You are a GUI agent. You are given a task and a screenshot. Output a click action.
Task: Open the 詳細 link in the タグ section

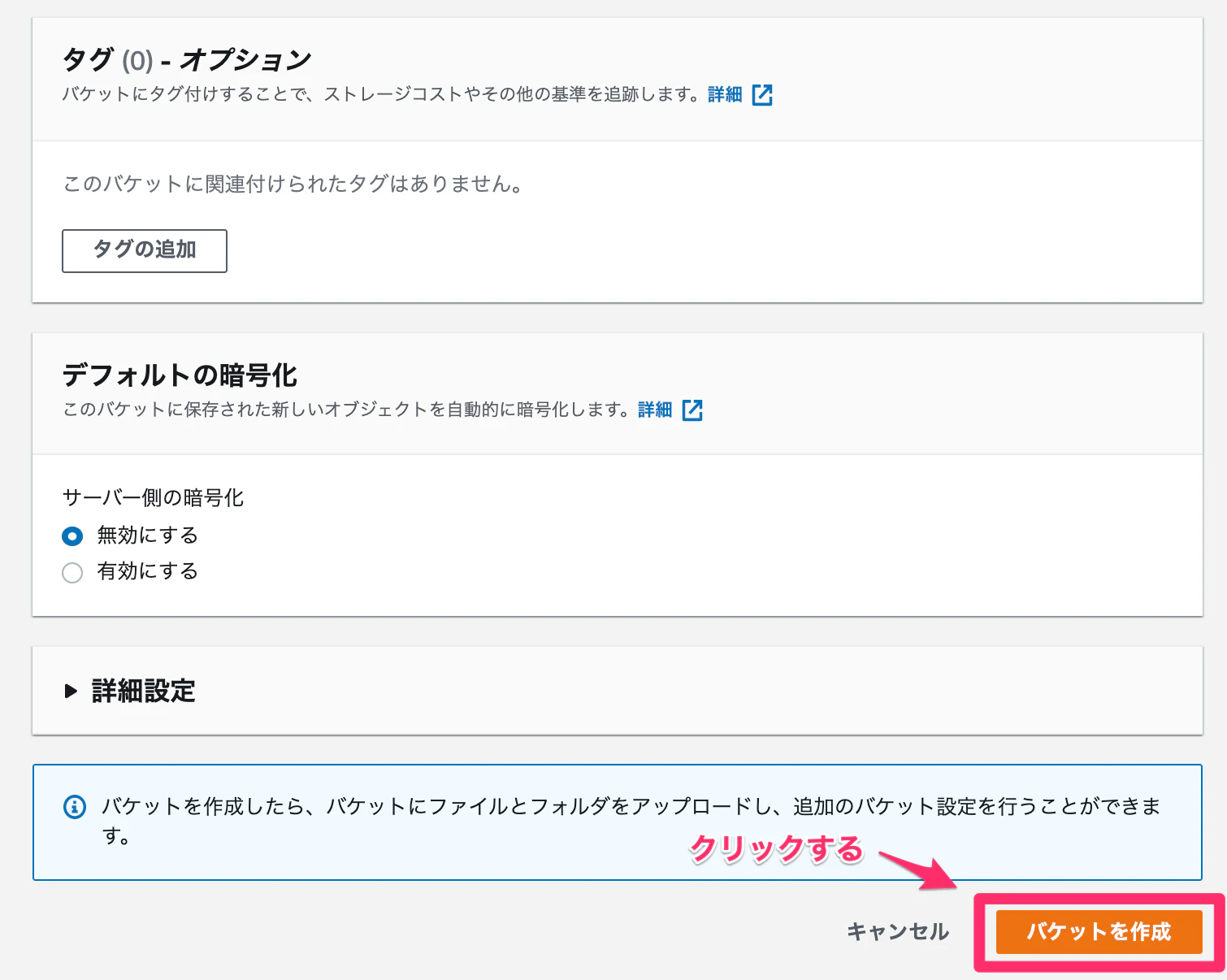(725, 95)
